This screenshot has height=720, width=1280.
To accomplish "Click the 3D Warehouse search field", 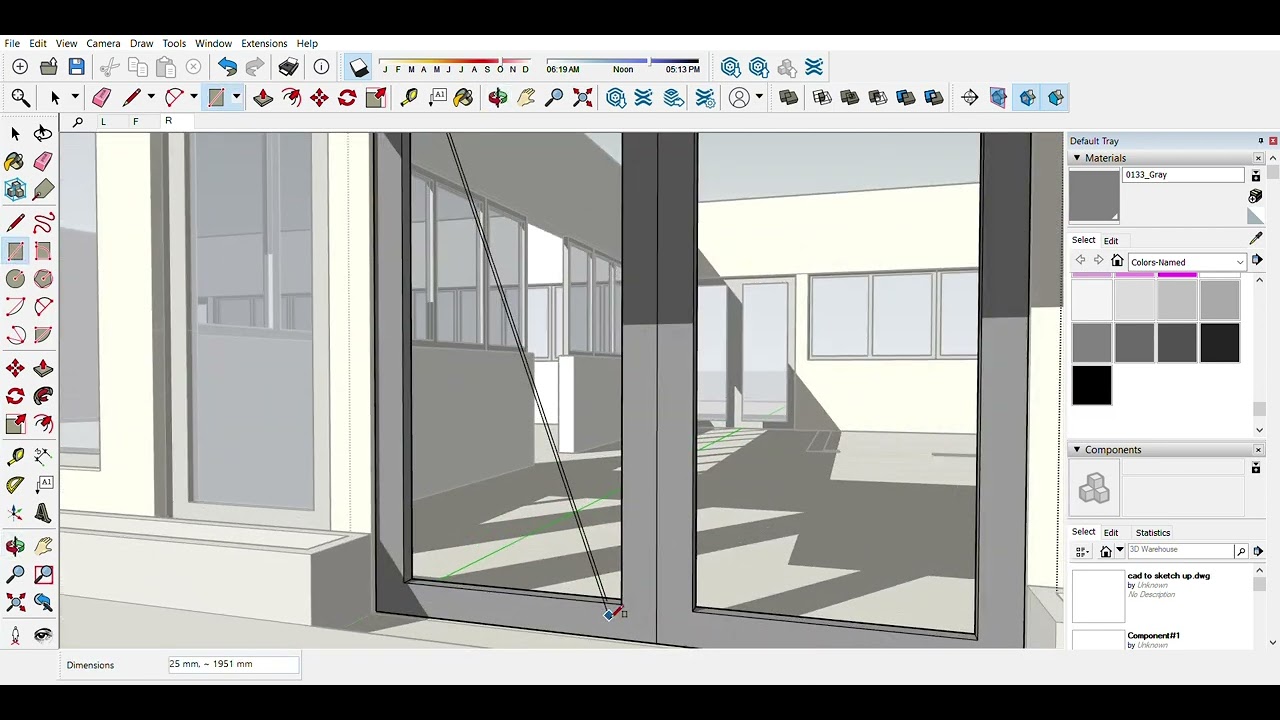I will tap(1180, 550).
